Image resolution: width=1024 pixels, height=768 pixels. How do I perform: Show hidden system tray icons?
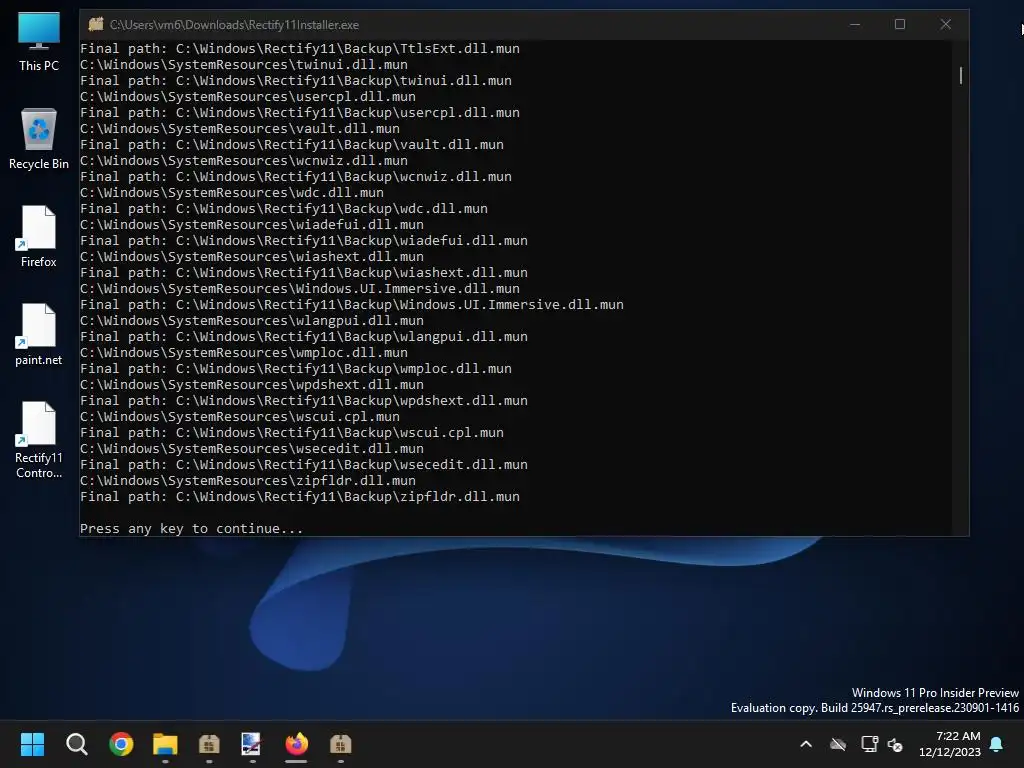(x=806, y=744)
